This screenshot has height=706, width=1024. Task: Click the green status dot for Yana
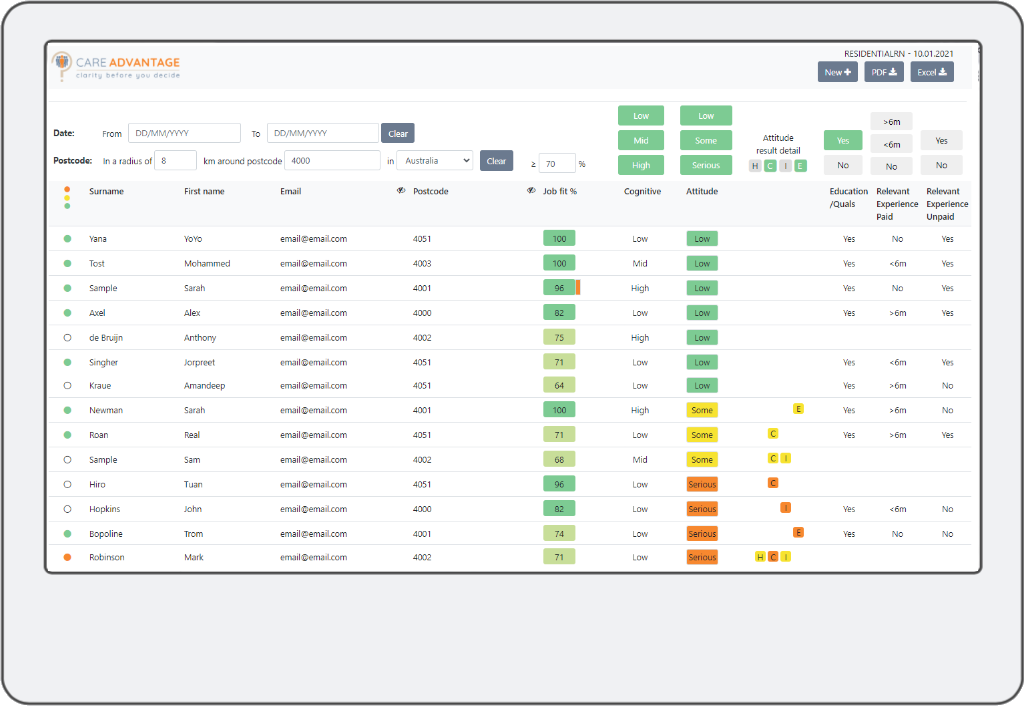tap(67, 239)
